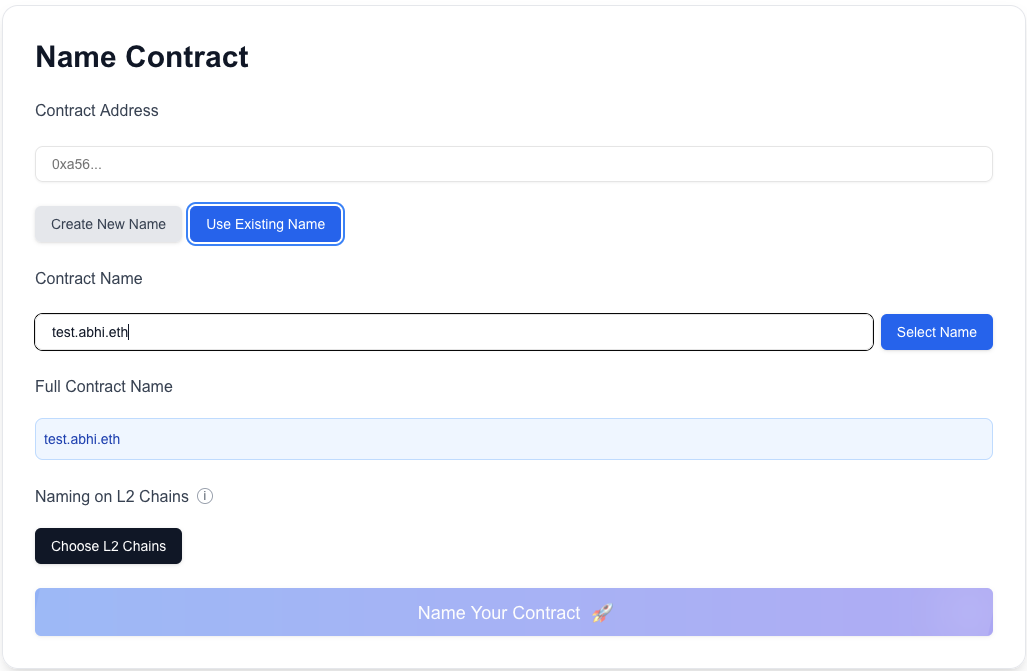Open the Choose L2 Chains selector
Viewport: 1027px width, 671px height.
point(108,546)
